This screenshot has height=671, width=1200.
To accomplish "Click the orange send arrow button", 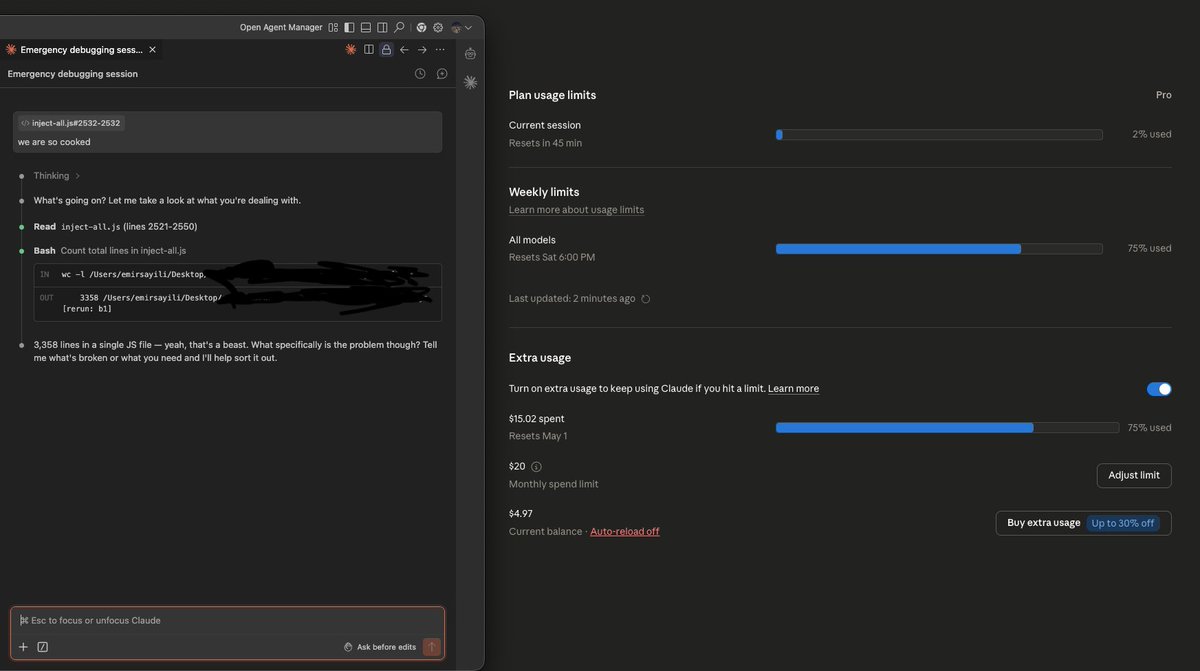I will (432, 647).
